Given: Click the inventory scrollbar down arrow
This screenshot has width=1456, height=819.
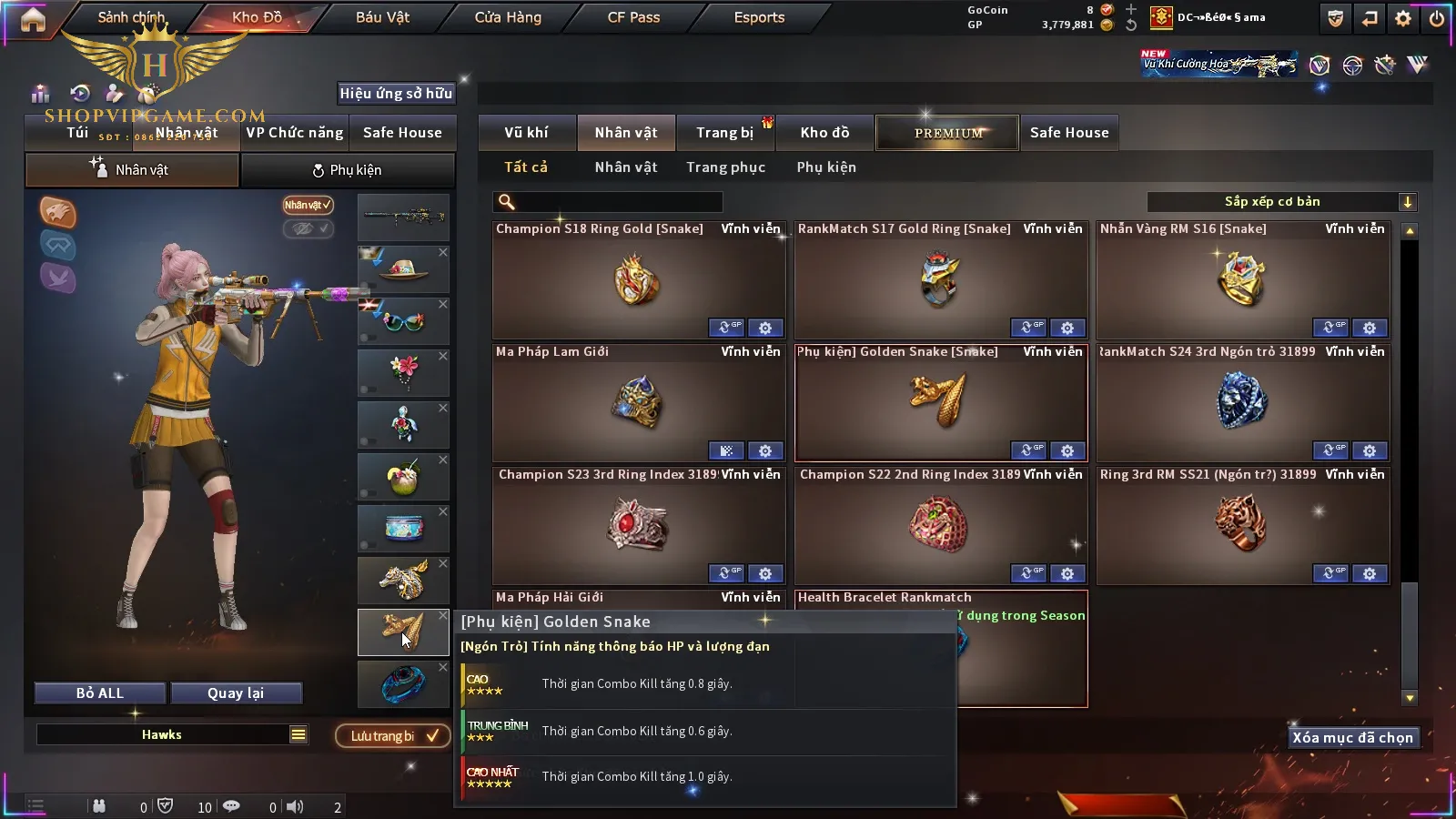Looking at the screenshot, I should 1410,698.
